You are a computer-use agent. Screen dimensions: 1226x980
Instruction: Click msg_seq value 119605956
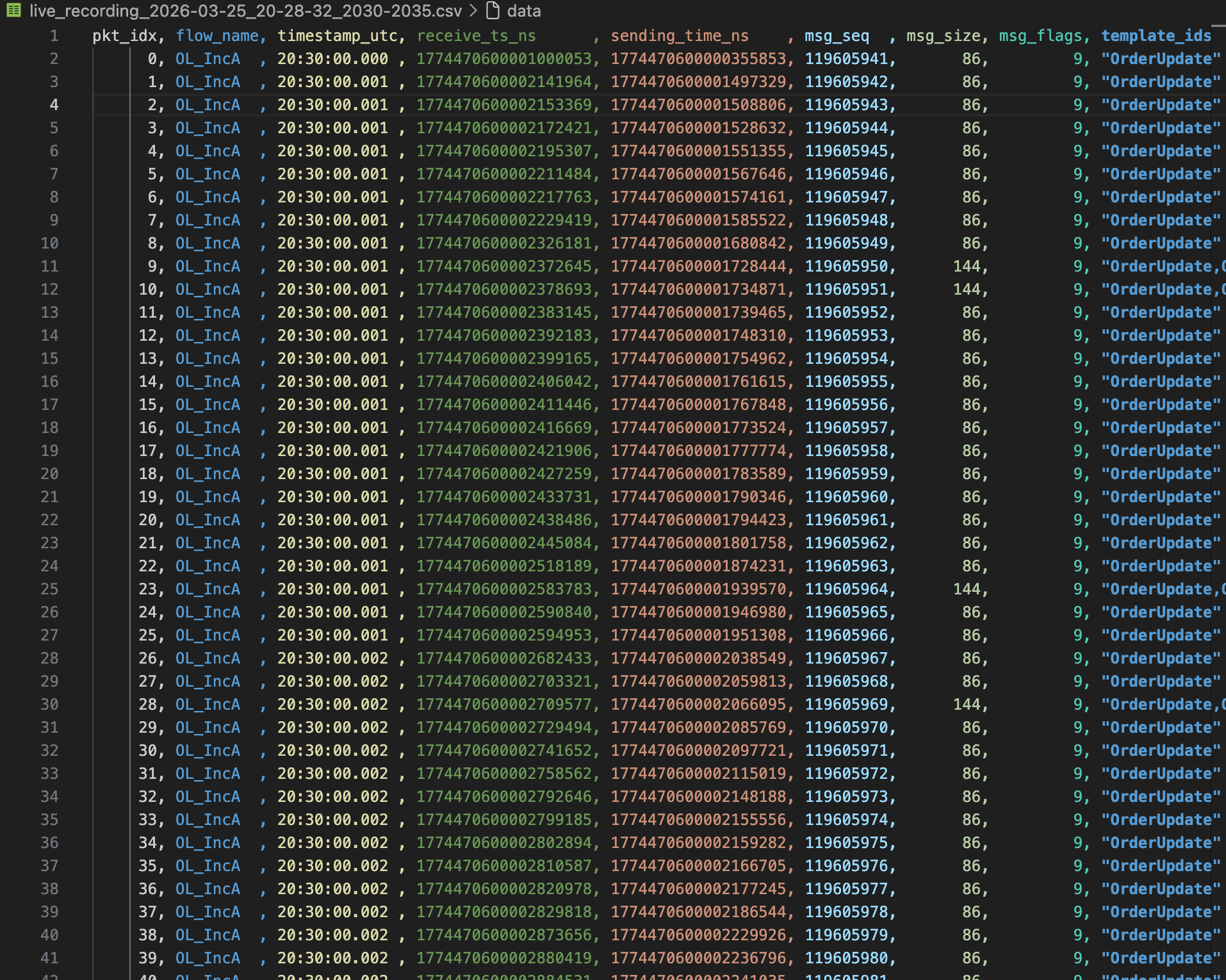pos(847,405)
